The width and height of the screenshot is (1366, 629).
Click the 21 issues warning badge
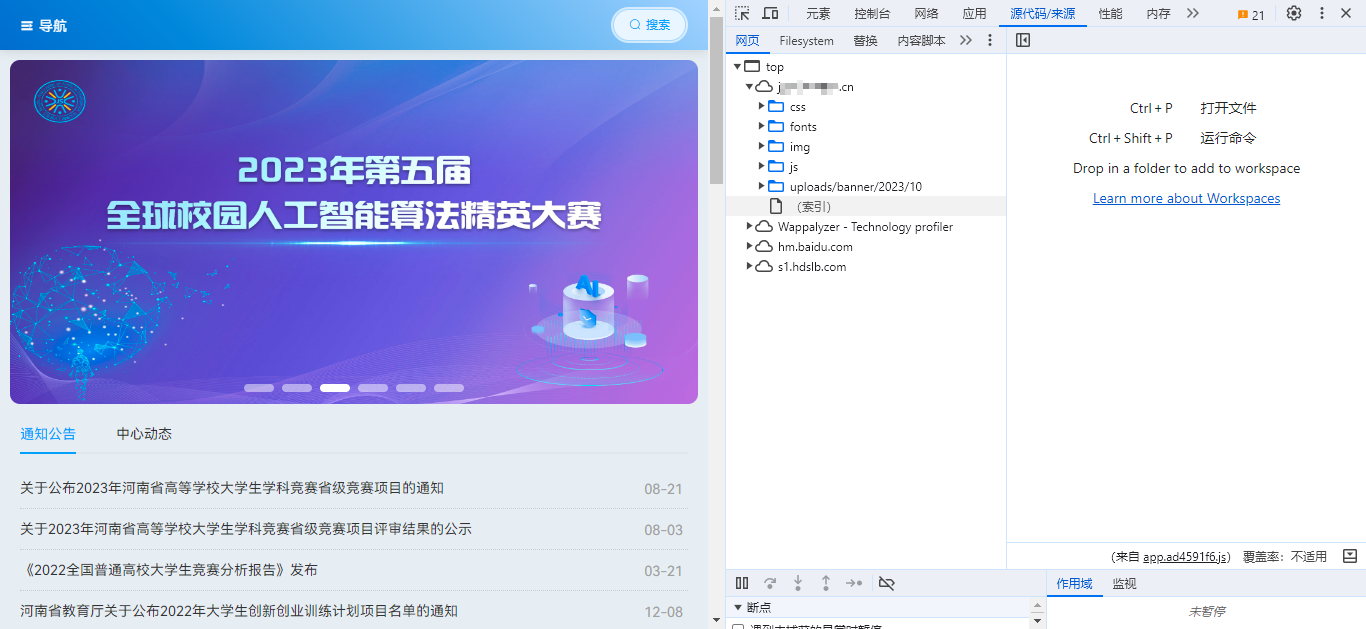pos(1251,14)
